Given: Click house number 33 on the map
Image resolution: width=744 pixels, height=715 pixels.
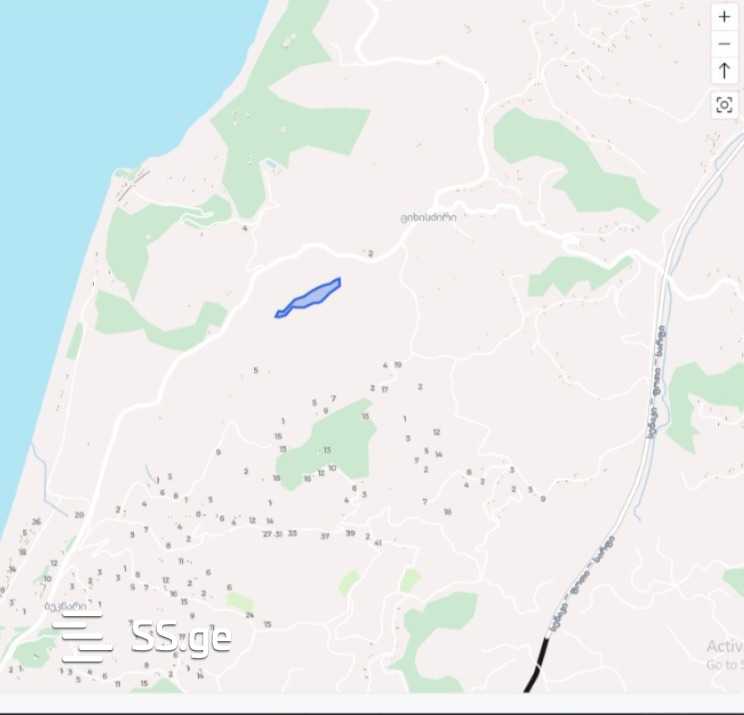Looking at the screenshot, I should [292, 533].
